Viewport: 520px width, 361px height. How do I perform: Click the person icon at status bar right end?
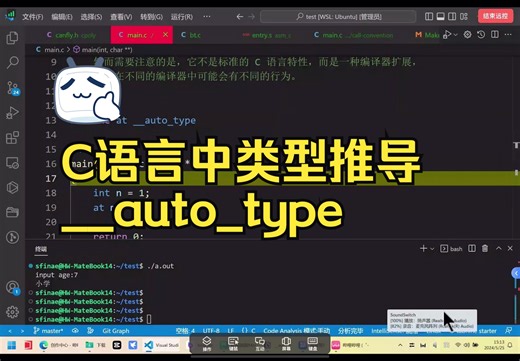tap(508, 330)
